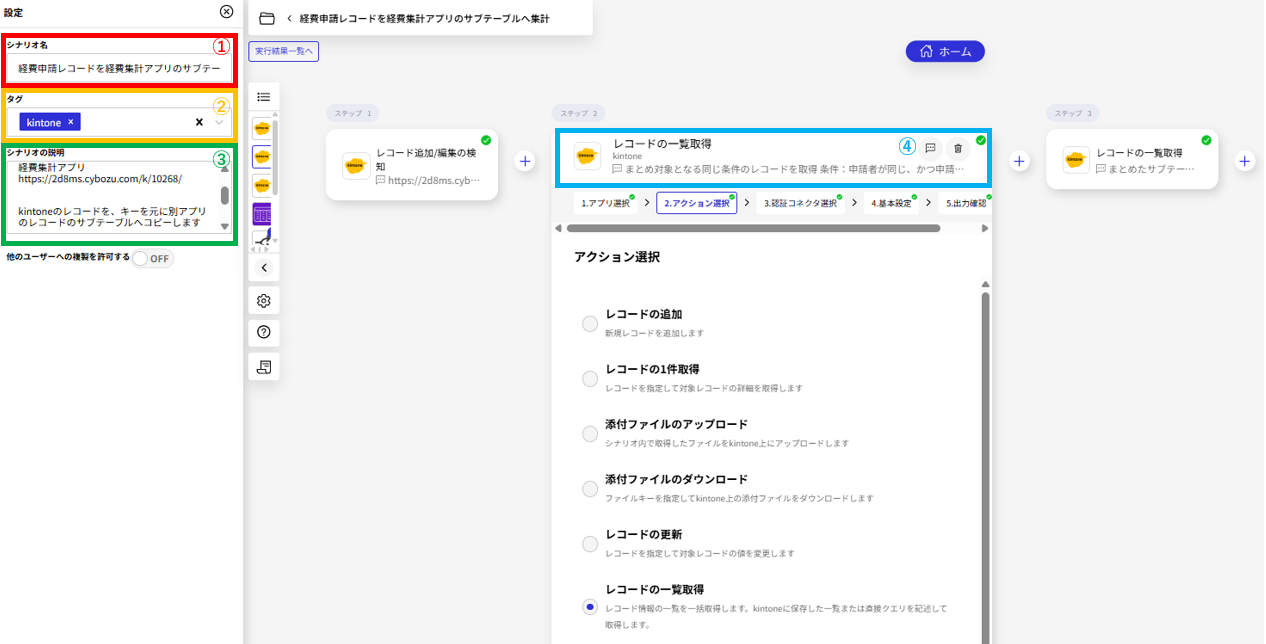Screen dimensions: 1266x644
Task: Close the 設定 panel with X icon
Action: 226,12
